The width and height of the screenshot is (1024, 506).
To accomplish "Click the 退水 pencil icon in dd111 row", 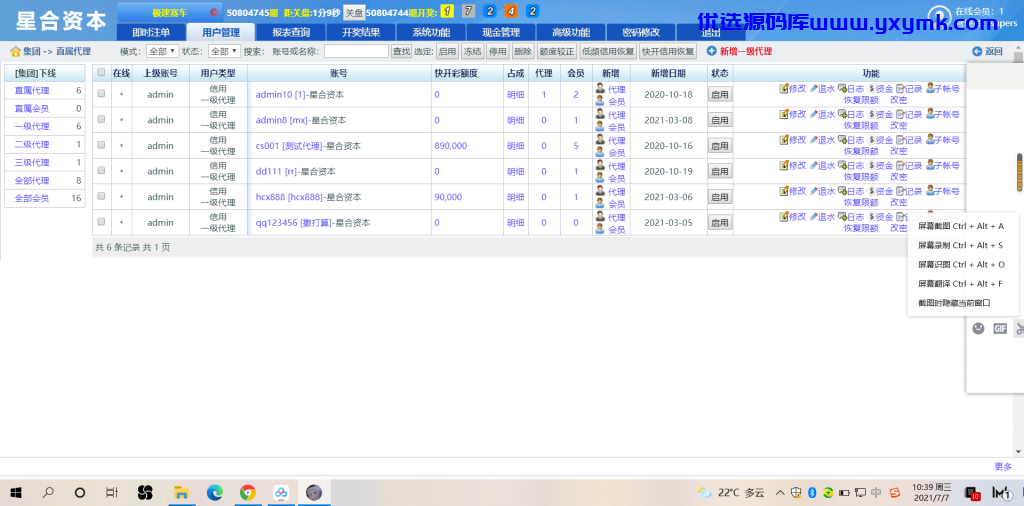I will (x=814, y=166).
